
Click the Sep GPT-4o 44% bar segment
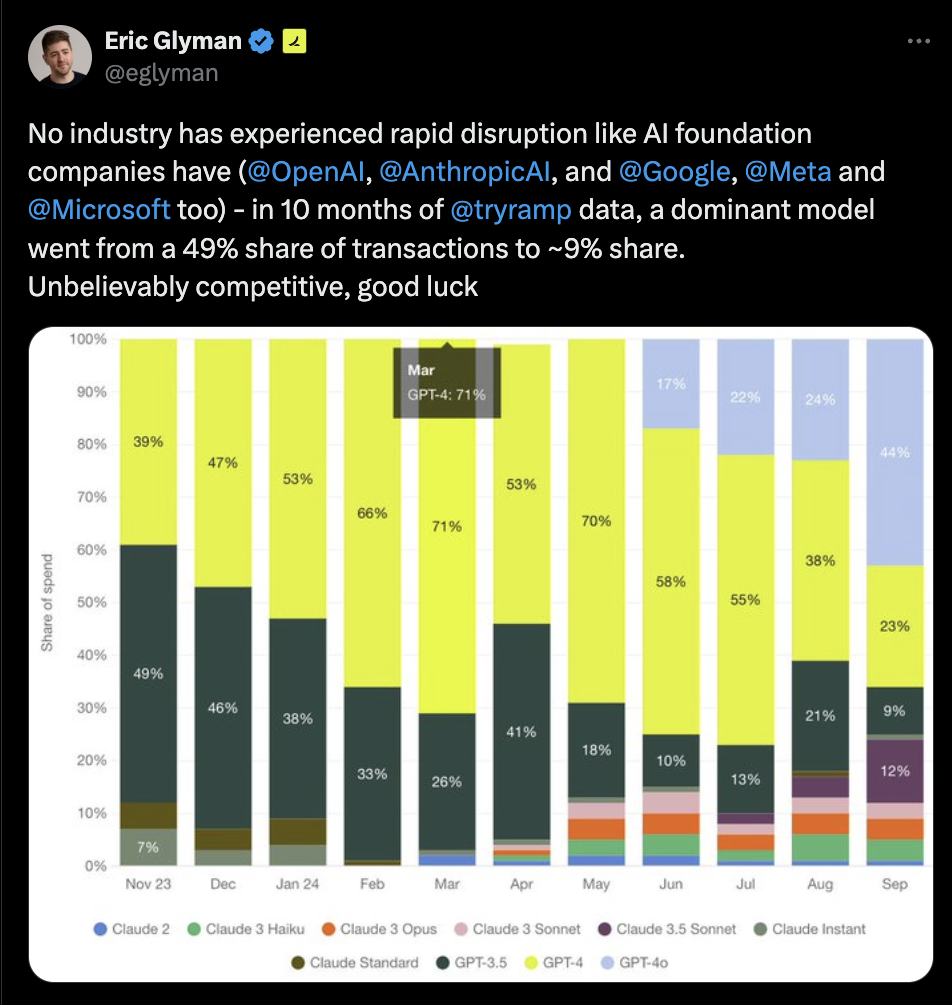895,452
